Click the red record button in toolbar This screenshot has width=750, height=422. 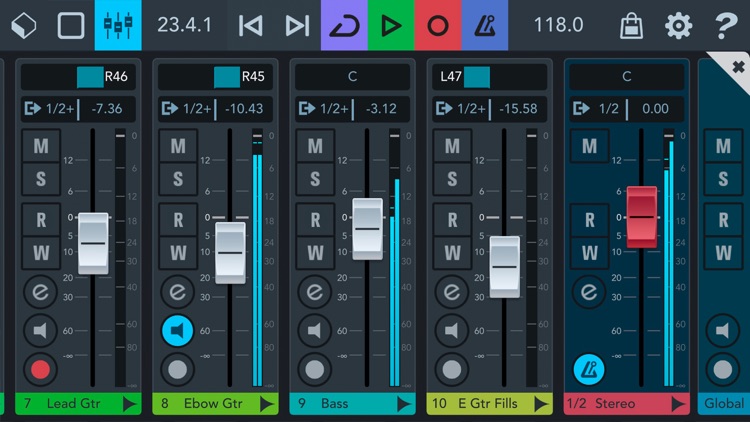(x=438, y=25)
